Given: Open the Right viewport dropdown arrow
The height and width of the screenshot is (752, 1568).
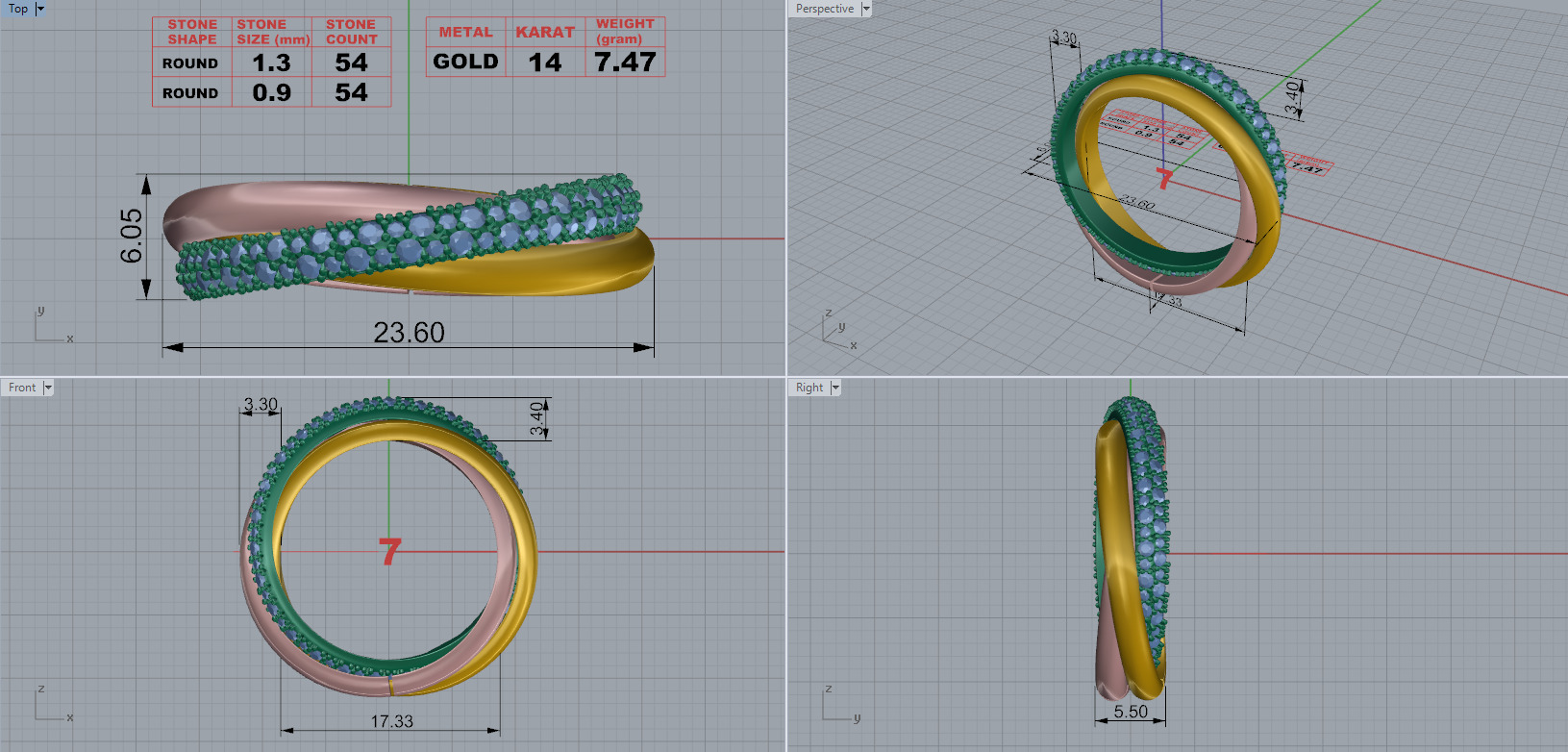Looking at the screenshot, I should tap(835, 388).
